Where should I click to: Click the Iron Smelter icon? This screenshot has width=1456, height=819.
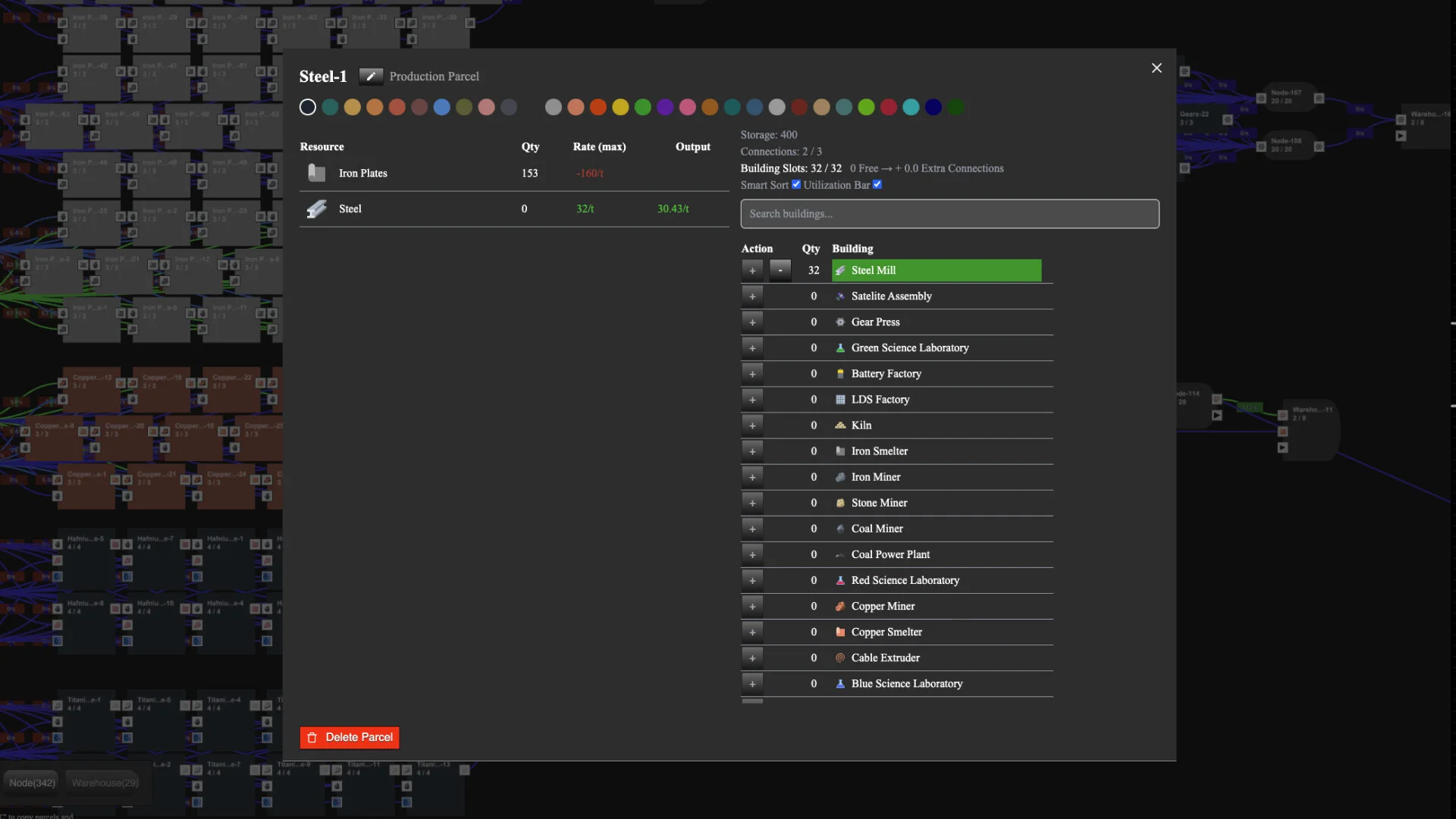(x=840, y=450)
